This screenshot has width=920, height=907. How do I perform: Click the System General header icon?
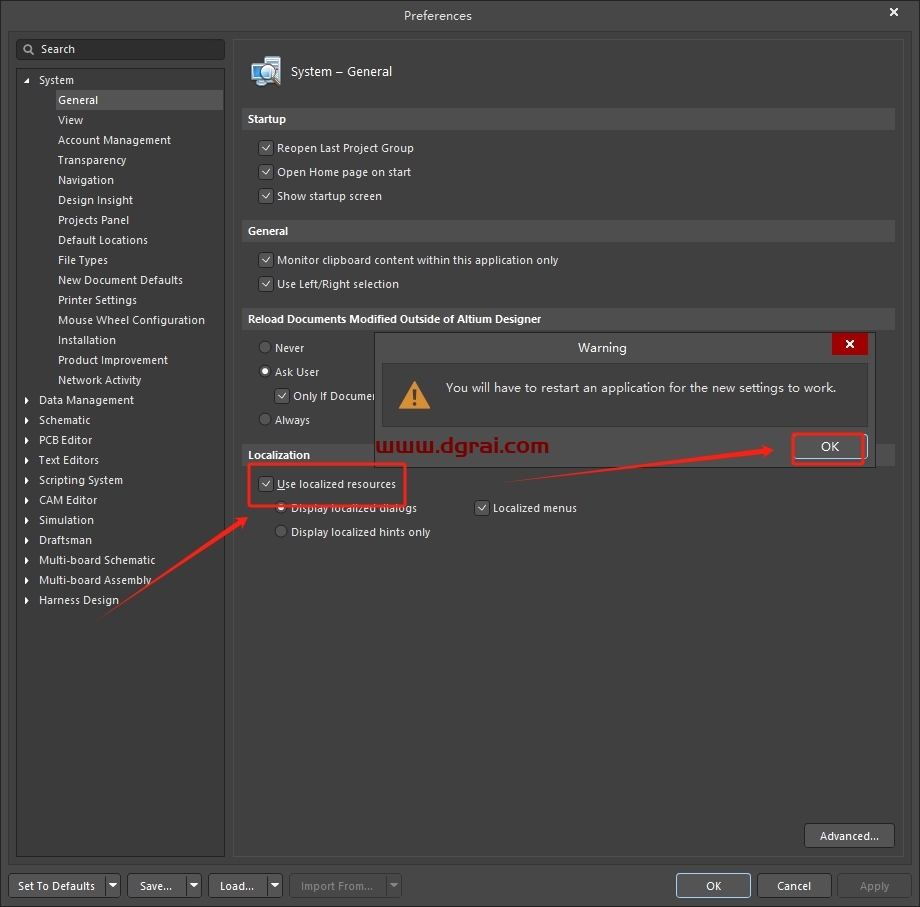(x=266, y=72)
